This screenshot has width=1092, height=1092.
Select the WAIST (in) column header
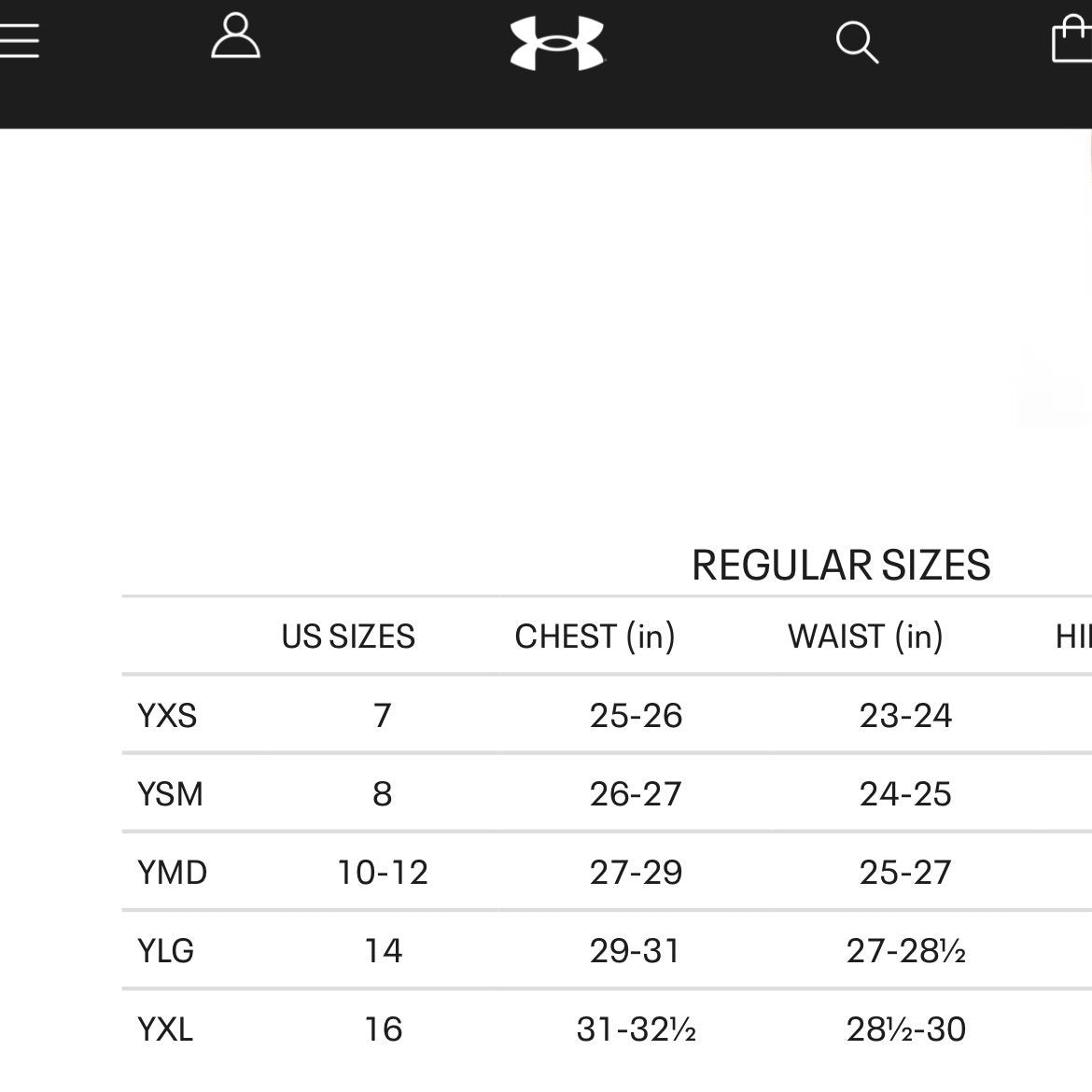(865, 637)
